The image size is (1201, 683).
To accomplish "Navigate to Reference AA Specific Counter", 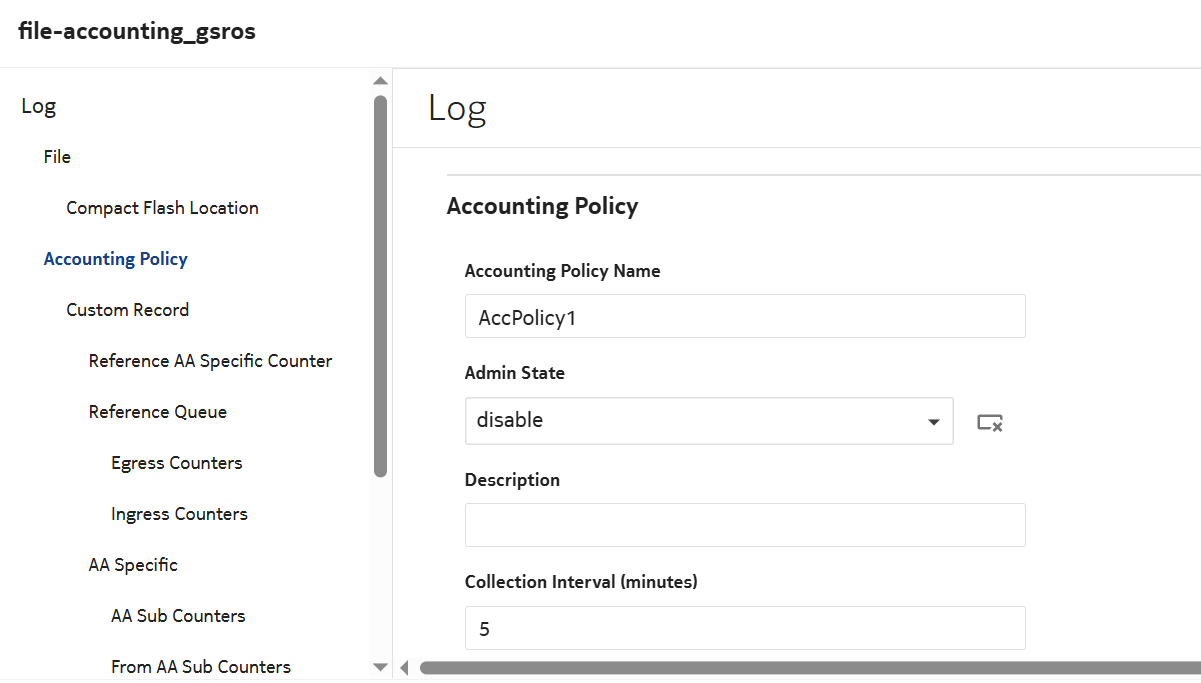I will pyautogui.click(x=210, y=361).
